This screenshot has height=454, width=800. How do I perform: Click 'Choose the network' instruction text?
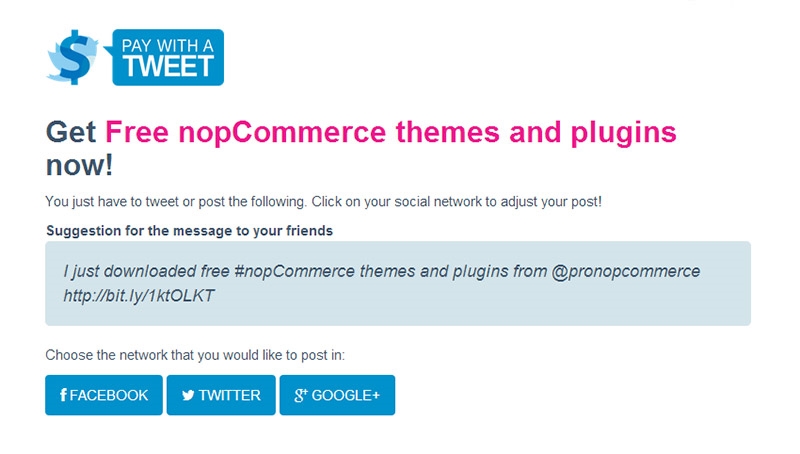point(195,355)
